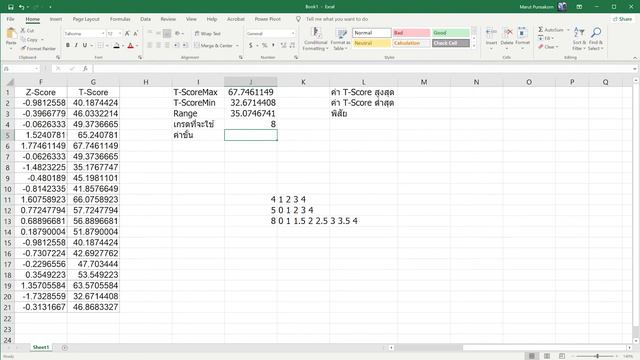Click the Insert Function fx icon
This screenshot has height=360, width=640.
point(85,69)
